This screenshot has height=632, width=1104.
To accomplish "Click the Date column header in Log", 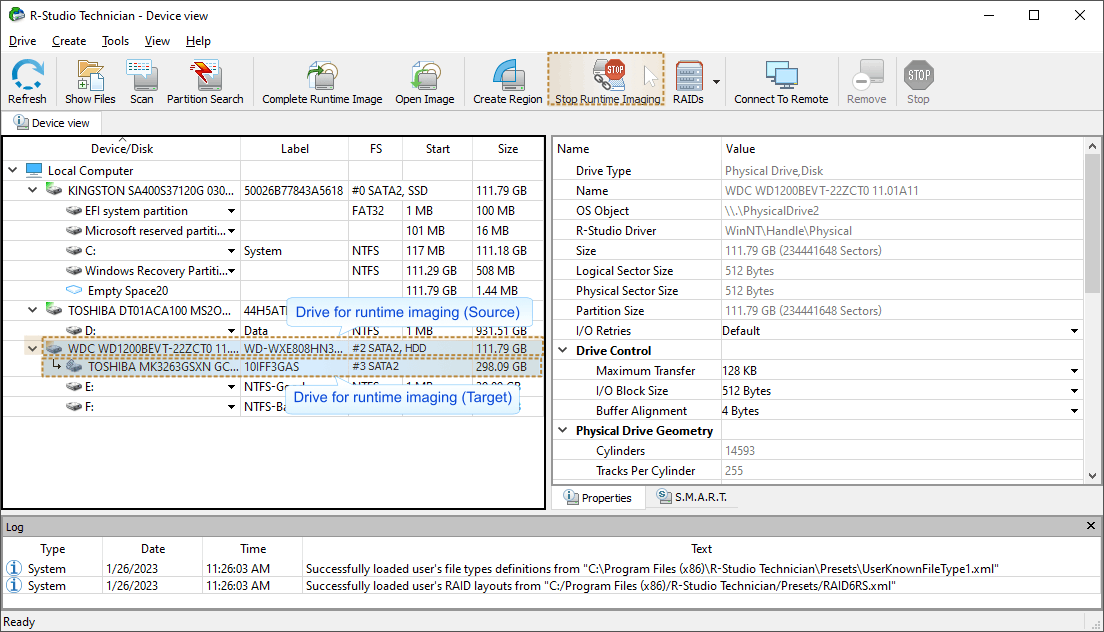I will 153,548.
